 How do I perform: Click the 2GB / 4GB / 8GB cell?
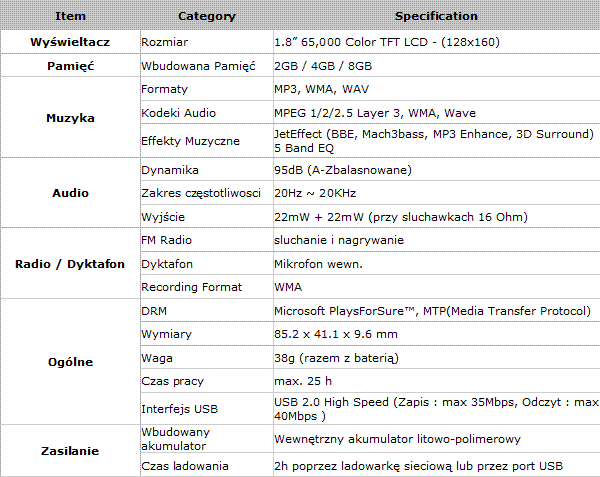tap(323, 66)
